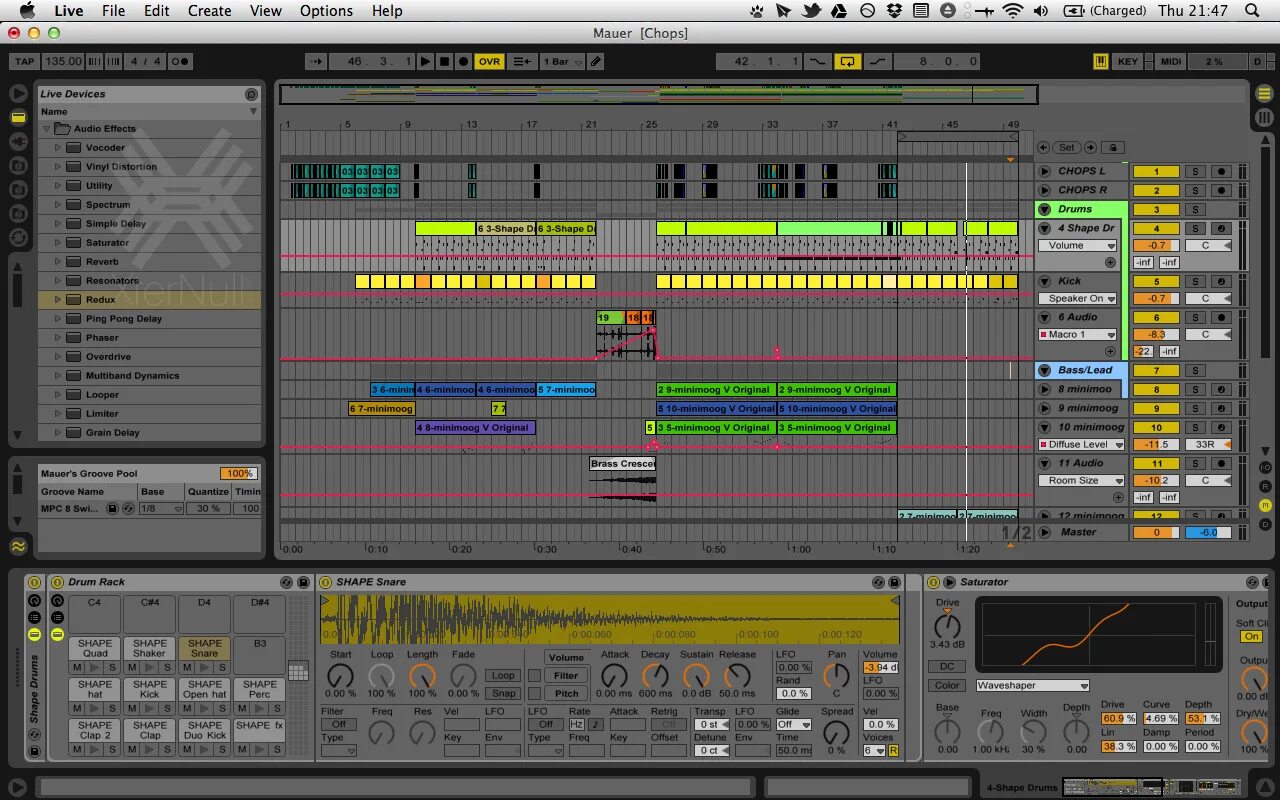Stop playback with the Stop button
Image resolution: width=1280 pixels, height=800 pixels.
click(x=445, y=61)
